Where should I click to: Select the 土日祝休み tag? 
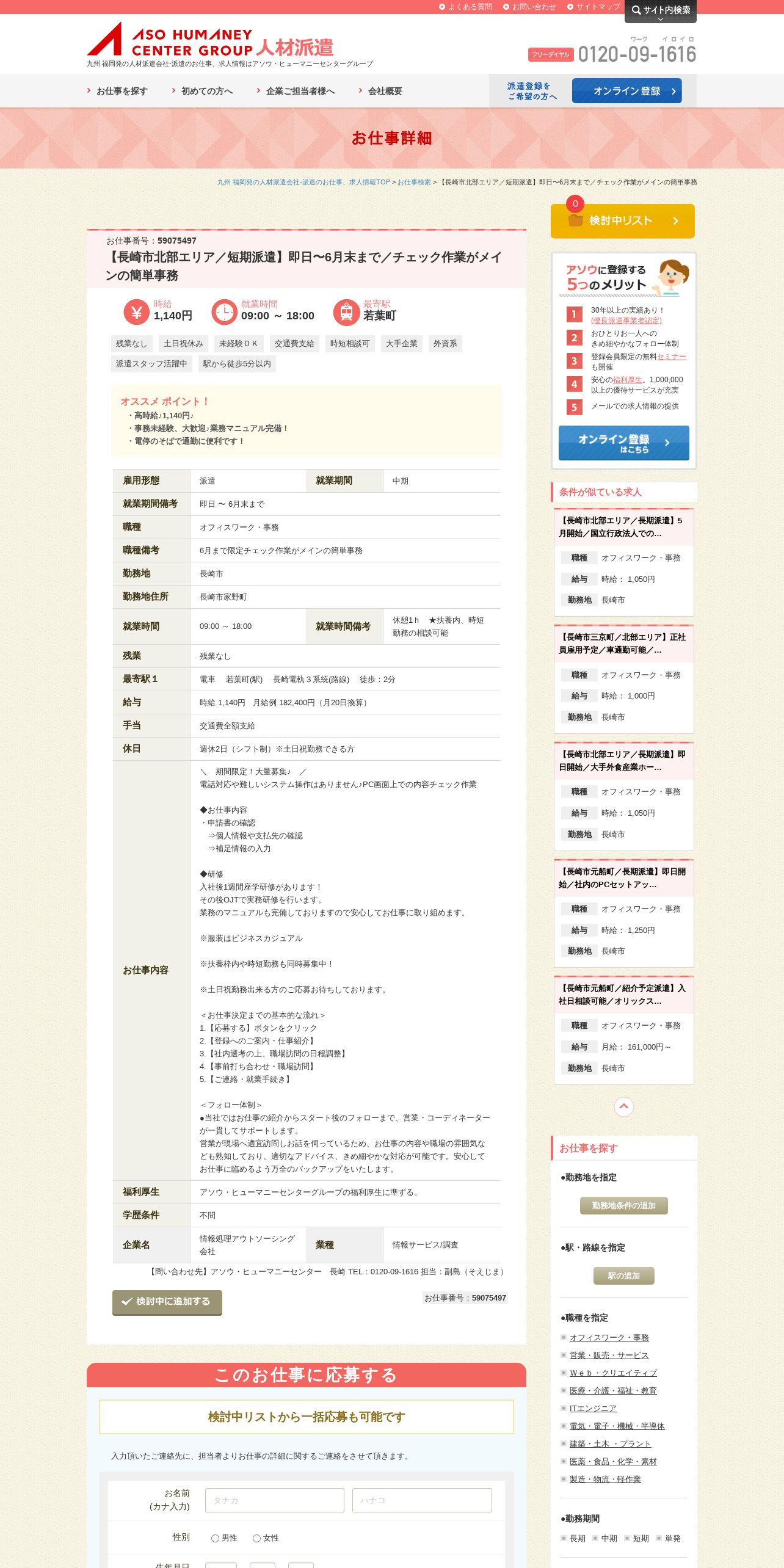(183, 344)
